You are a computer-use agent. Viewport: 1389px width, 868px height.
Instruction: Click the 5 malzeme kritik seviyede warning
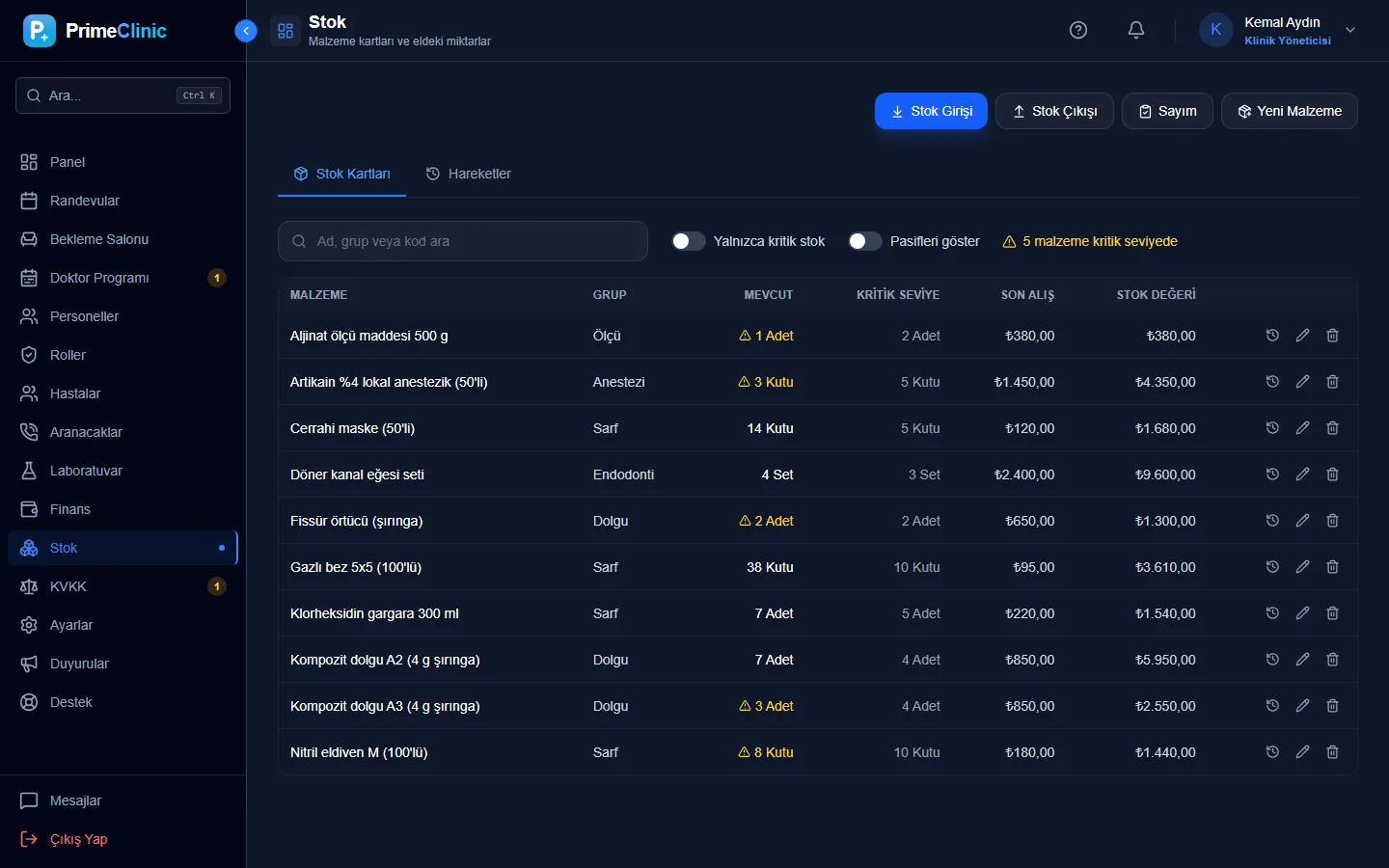click(1090, 241)
